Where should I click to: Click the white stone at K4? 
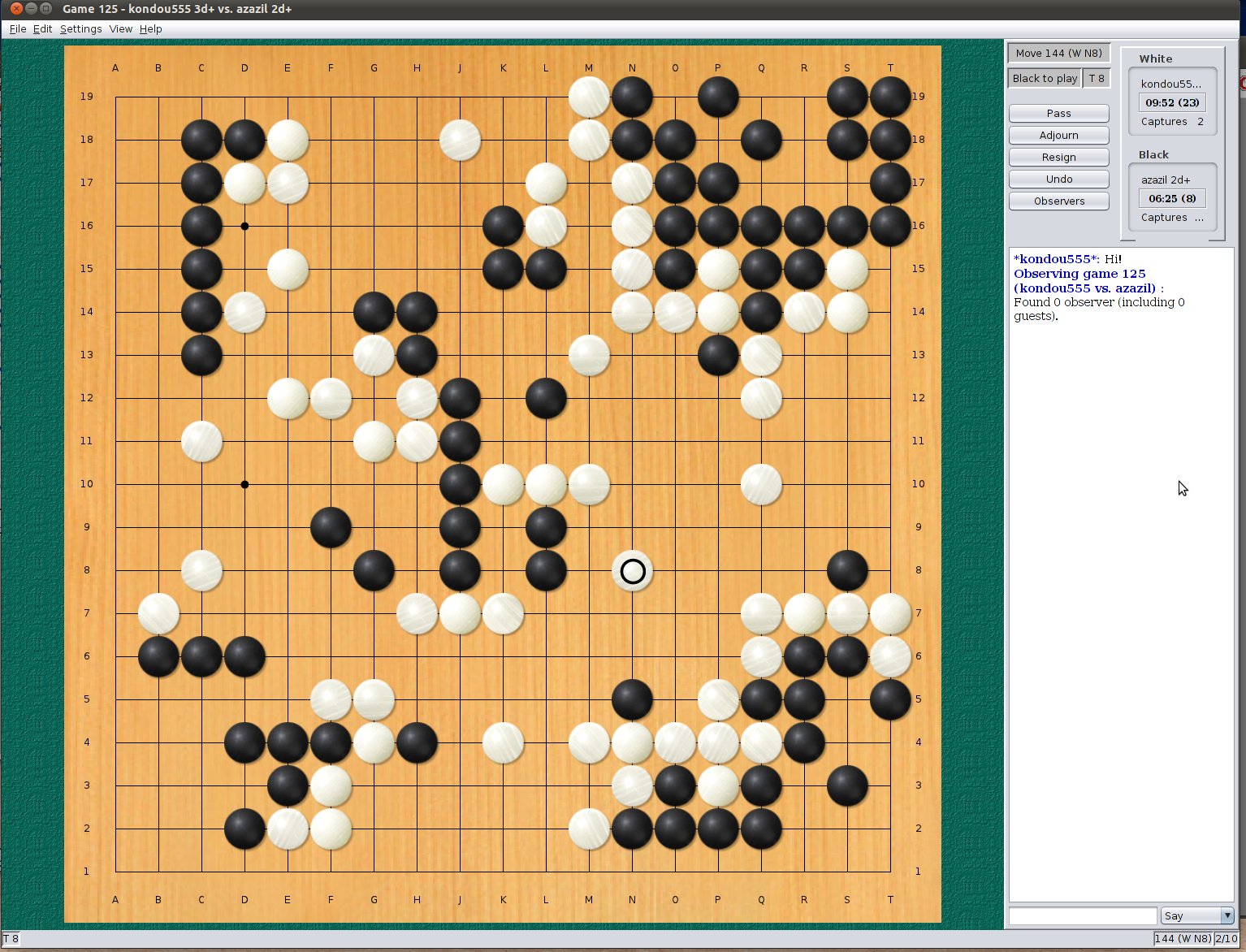503,742
